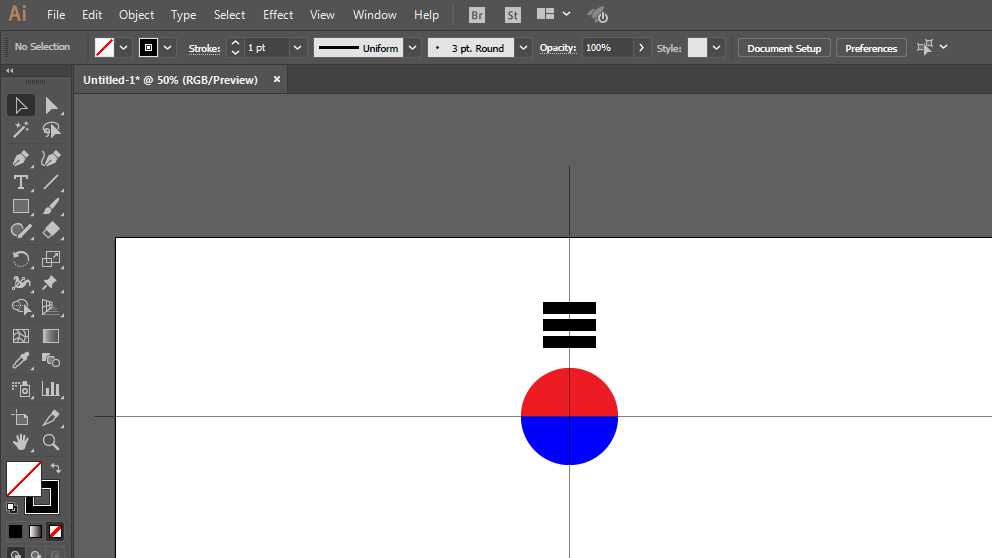Select the Symbol Sprayer tool
Screen dimensions: 992x558
21,388
